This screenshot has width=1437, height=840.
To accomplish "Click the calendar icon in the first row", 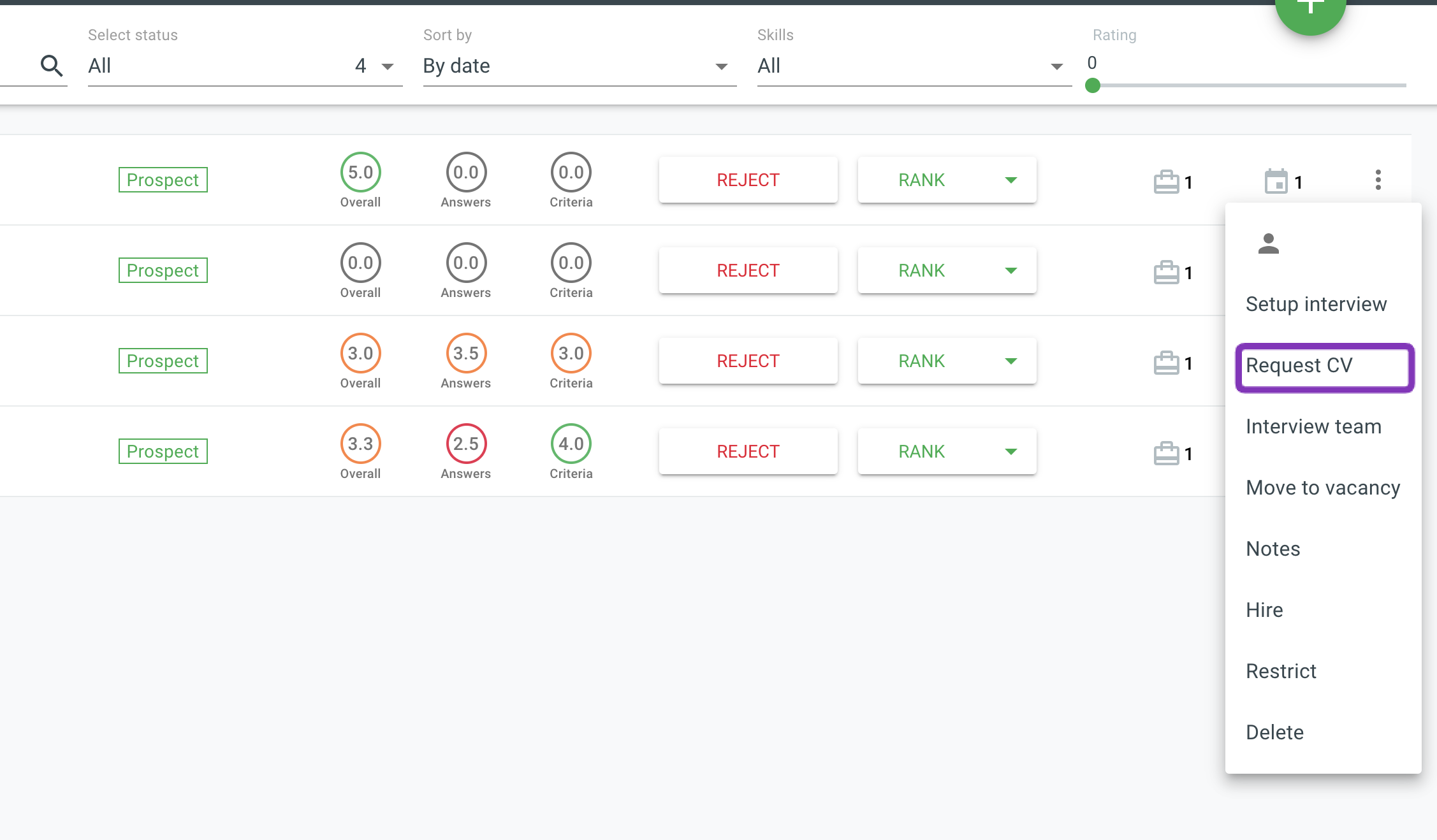I will [1276, 182].
